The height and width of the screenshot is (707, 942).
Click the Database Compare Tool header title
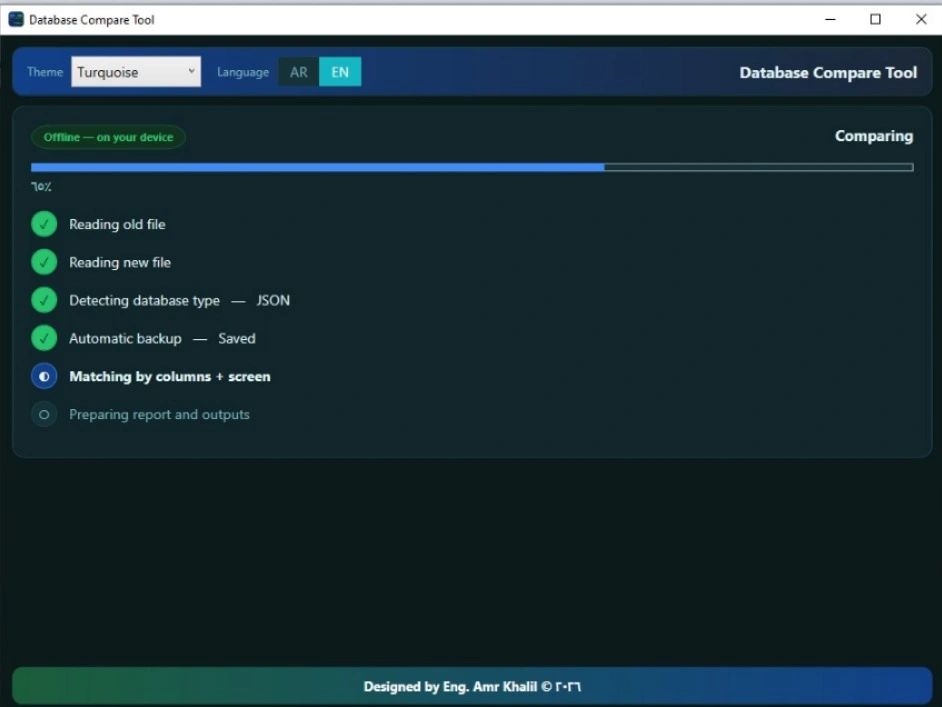tap(828, 73)
